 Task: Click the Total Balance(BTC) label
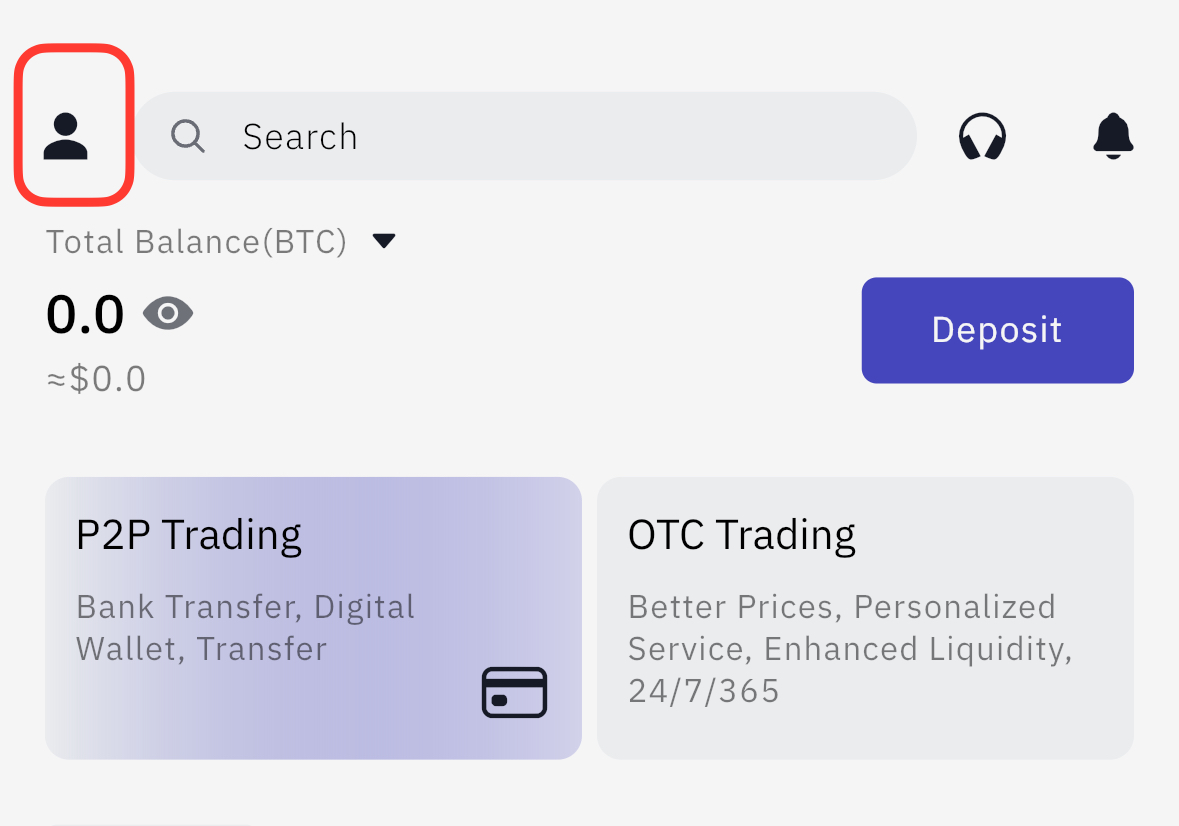[196, 242]
